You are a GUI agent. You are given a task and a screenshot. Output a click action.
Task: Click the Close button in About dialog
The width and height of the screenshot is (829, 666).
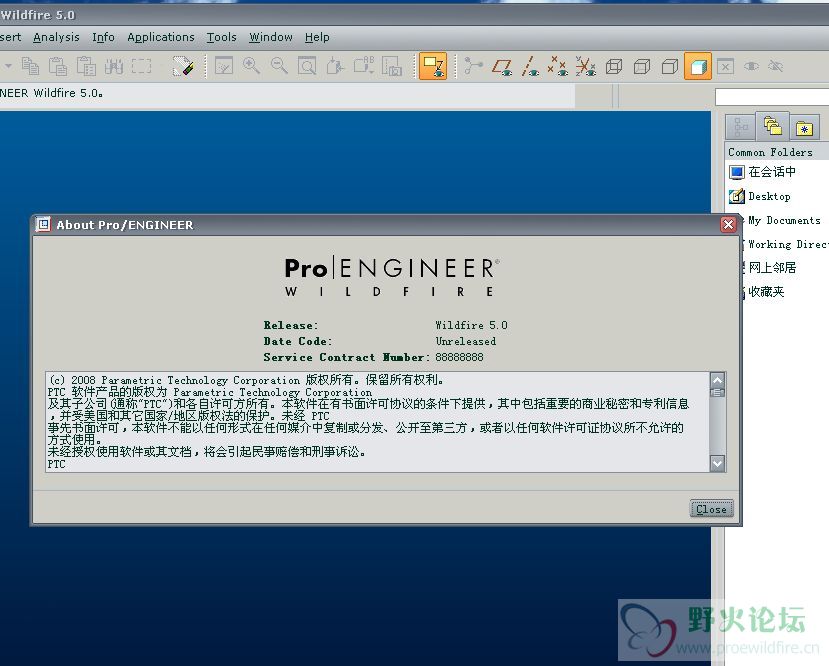click(711, 509)
